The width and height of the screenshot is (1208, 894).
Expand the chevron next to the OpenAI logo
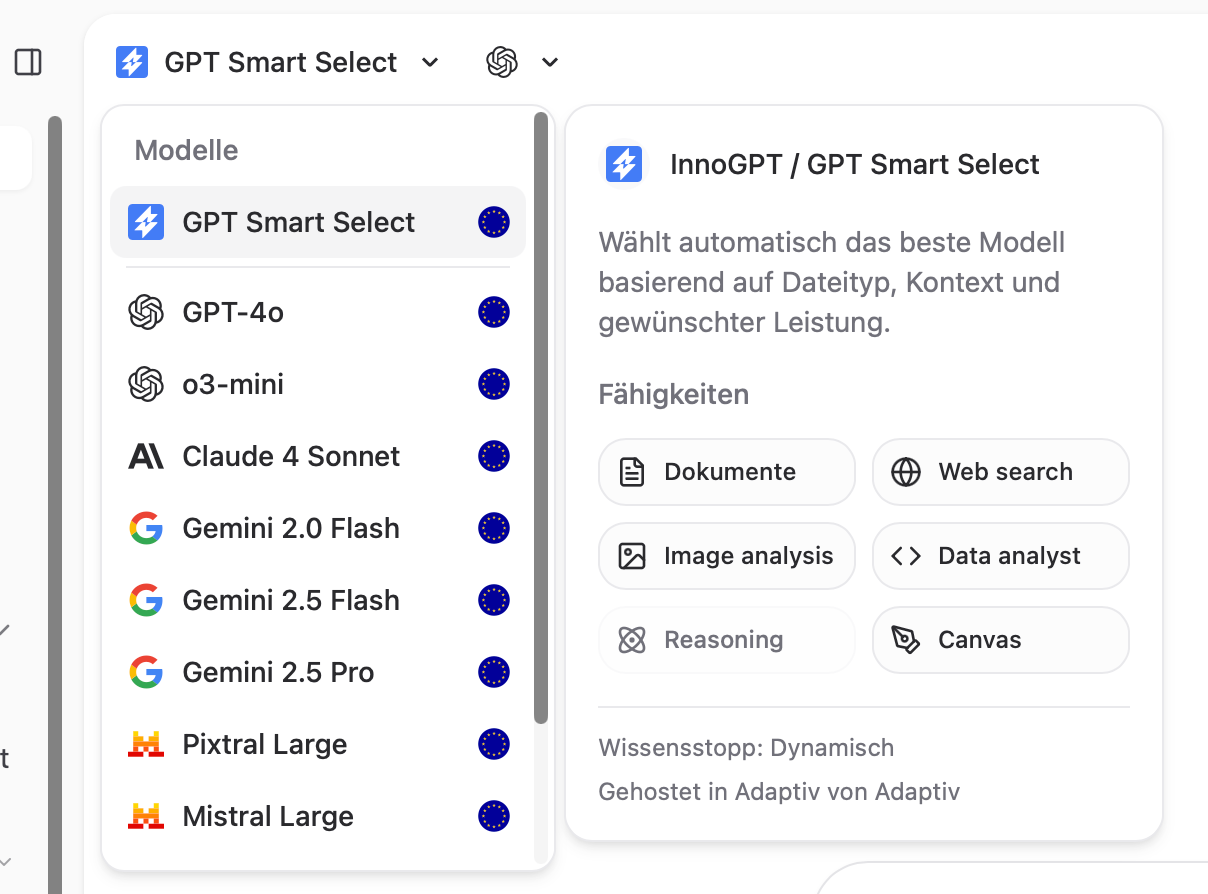click(550, 63)
